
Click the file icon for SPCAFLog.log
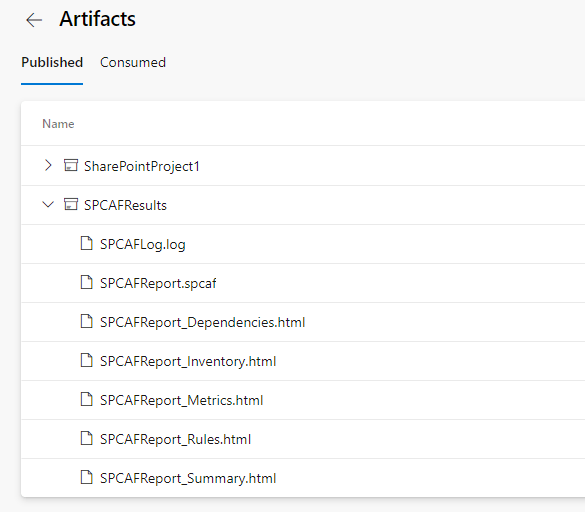87,243
